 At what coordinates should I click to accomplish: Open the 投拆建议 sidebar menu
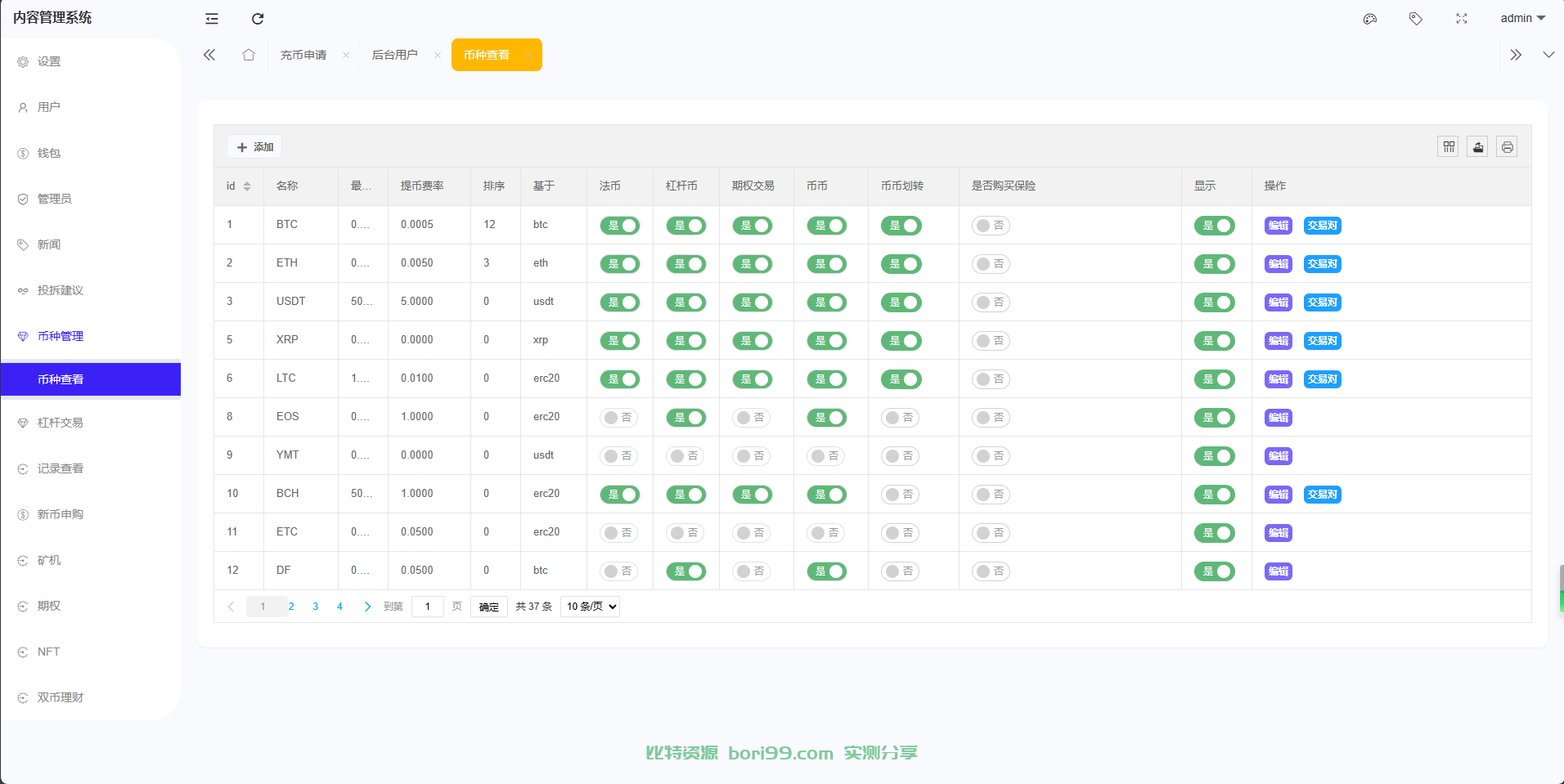click(x=91, y=290)
